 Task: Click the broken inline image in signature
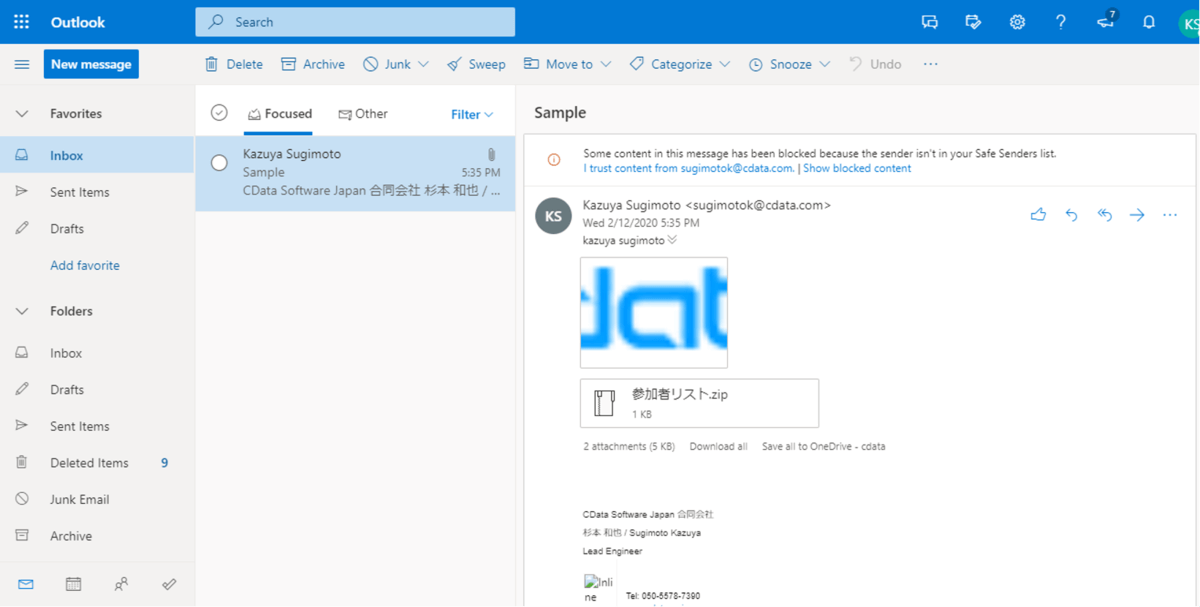click(599, 589)
